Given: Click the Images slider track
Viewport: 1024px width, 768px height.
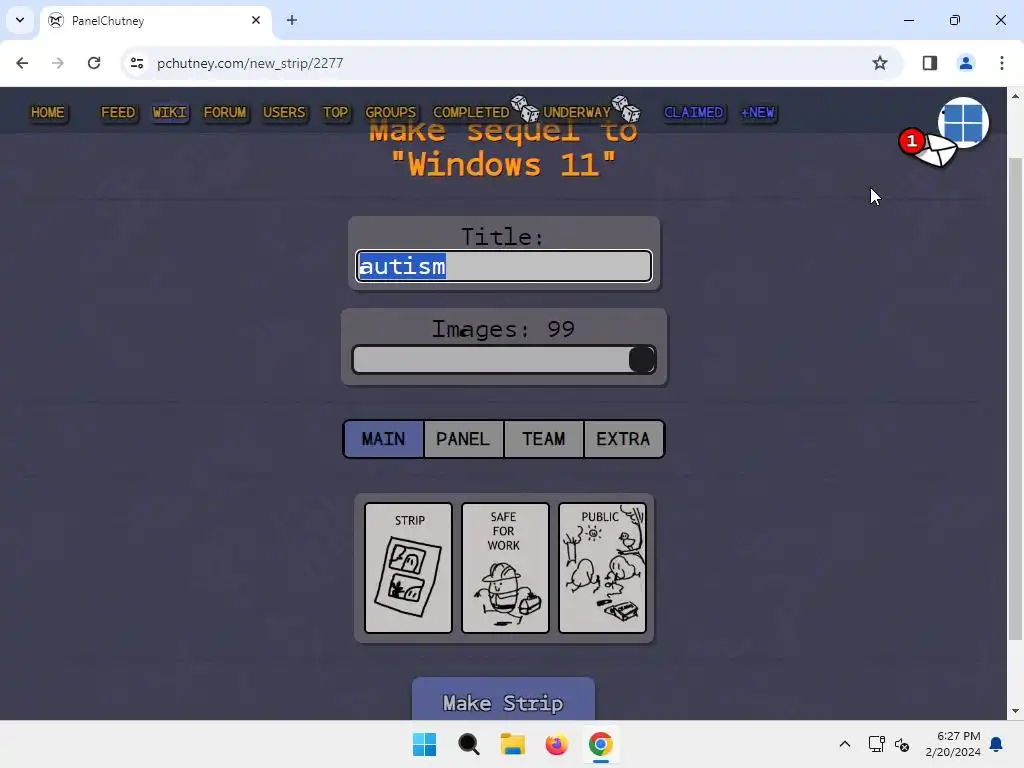Looking at the screenshot, I should [504, 360].
